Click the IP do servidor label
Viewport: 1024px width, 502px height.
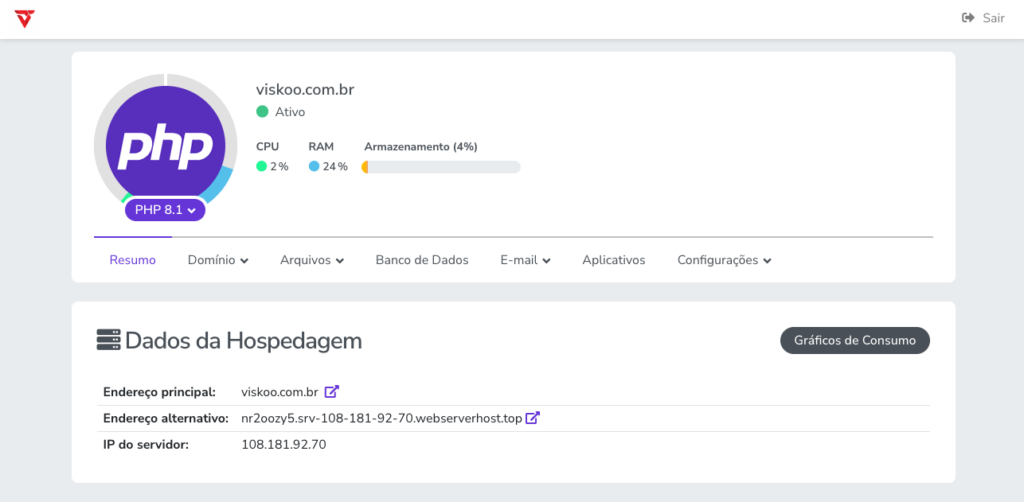[x=146, y=445]
